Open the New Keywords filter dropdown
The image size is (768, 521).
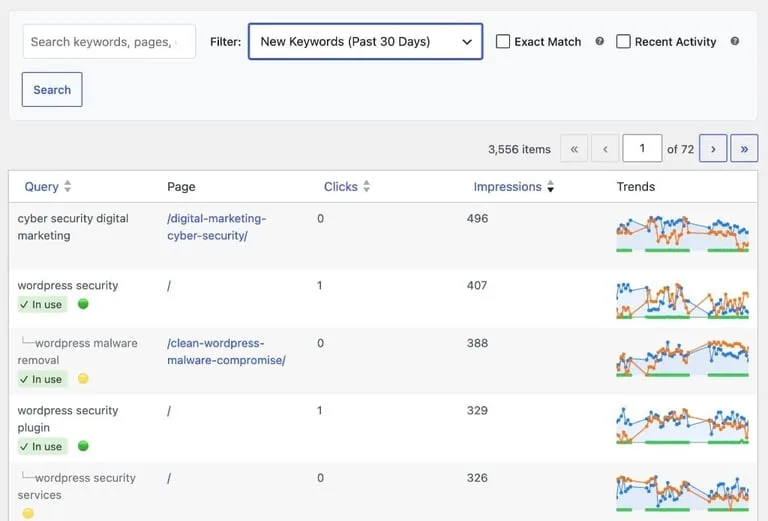[x=365, y=42]
